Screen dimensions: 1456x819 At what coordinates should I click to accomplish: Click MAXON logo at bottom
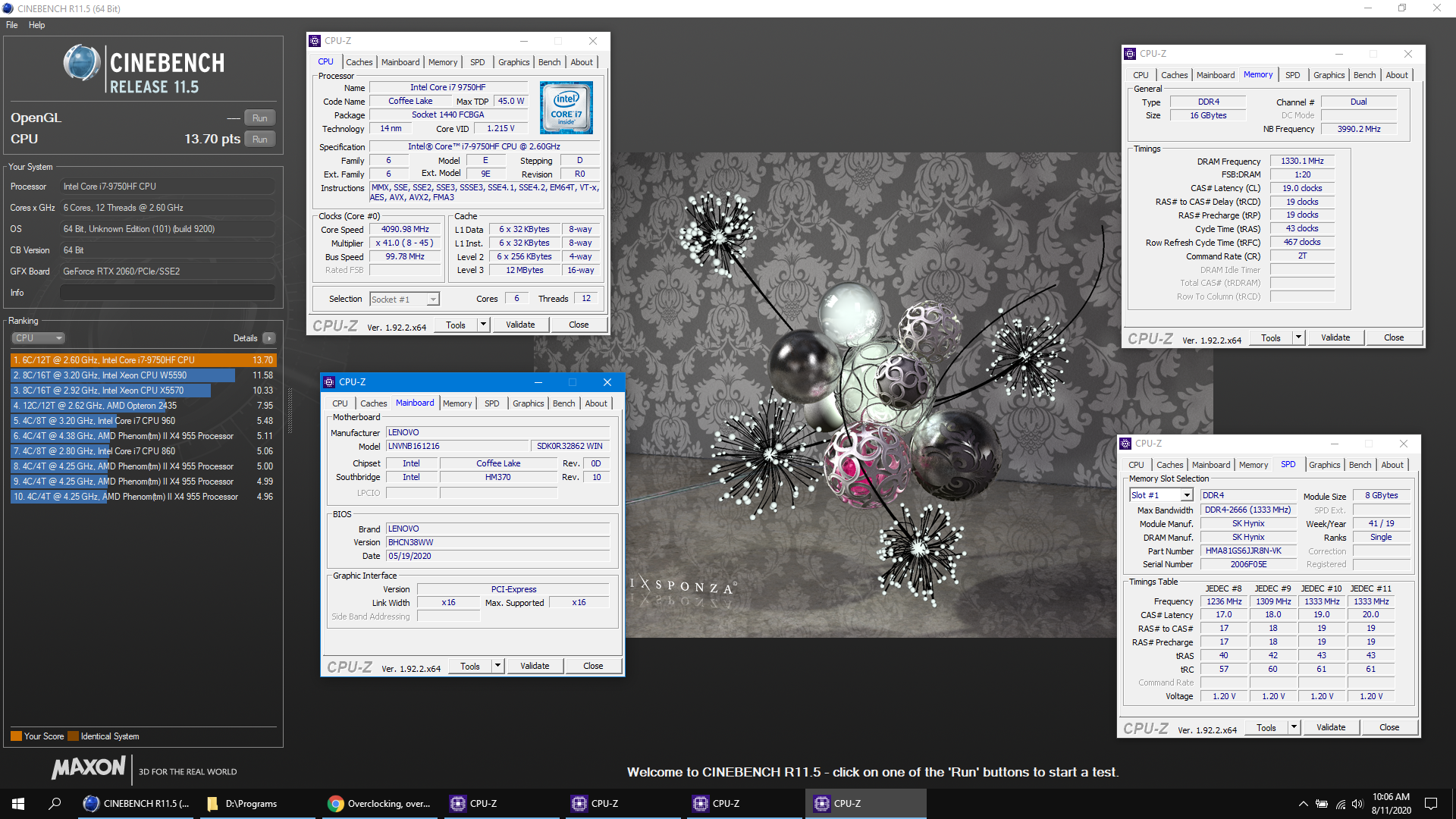point(89,768)
